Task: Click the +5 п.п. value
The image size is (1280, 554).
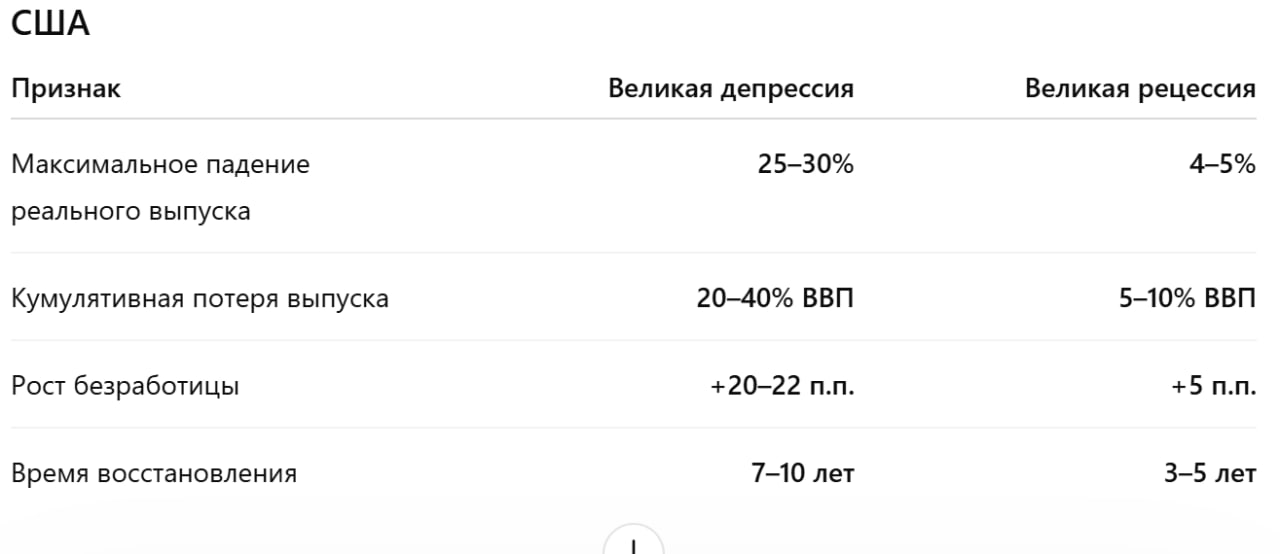Action: tap(1214, 386)
